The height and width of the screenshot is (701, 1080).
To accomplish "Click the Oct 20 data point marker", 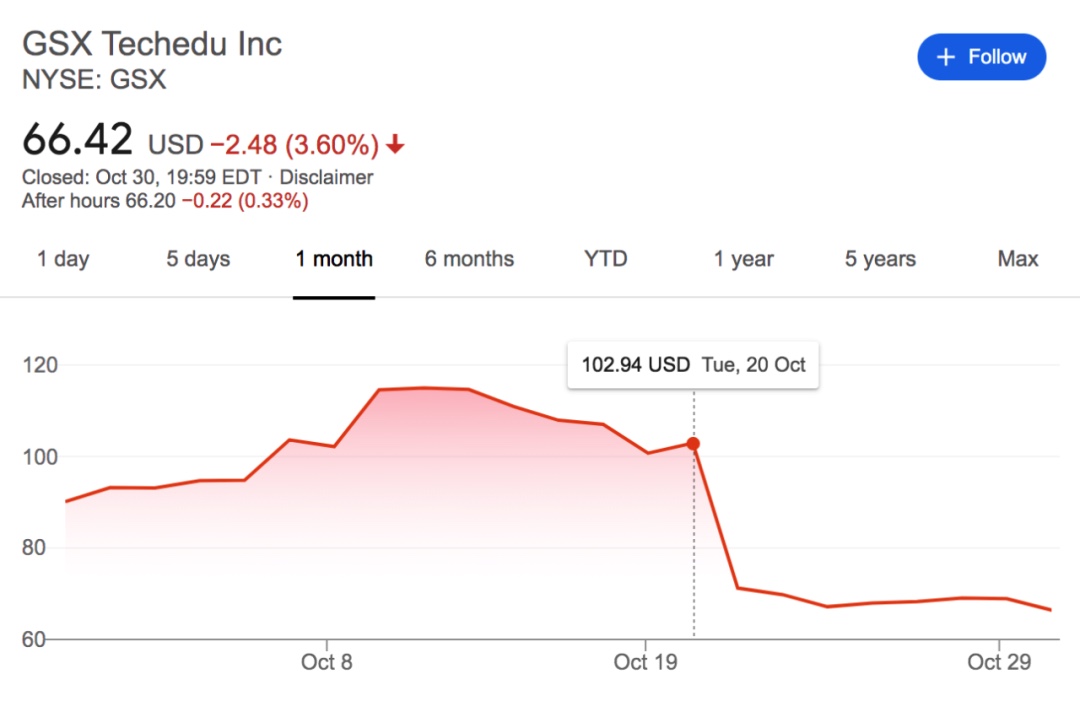I will (693, 444).
